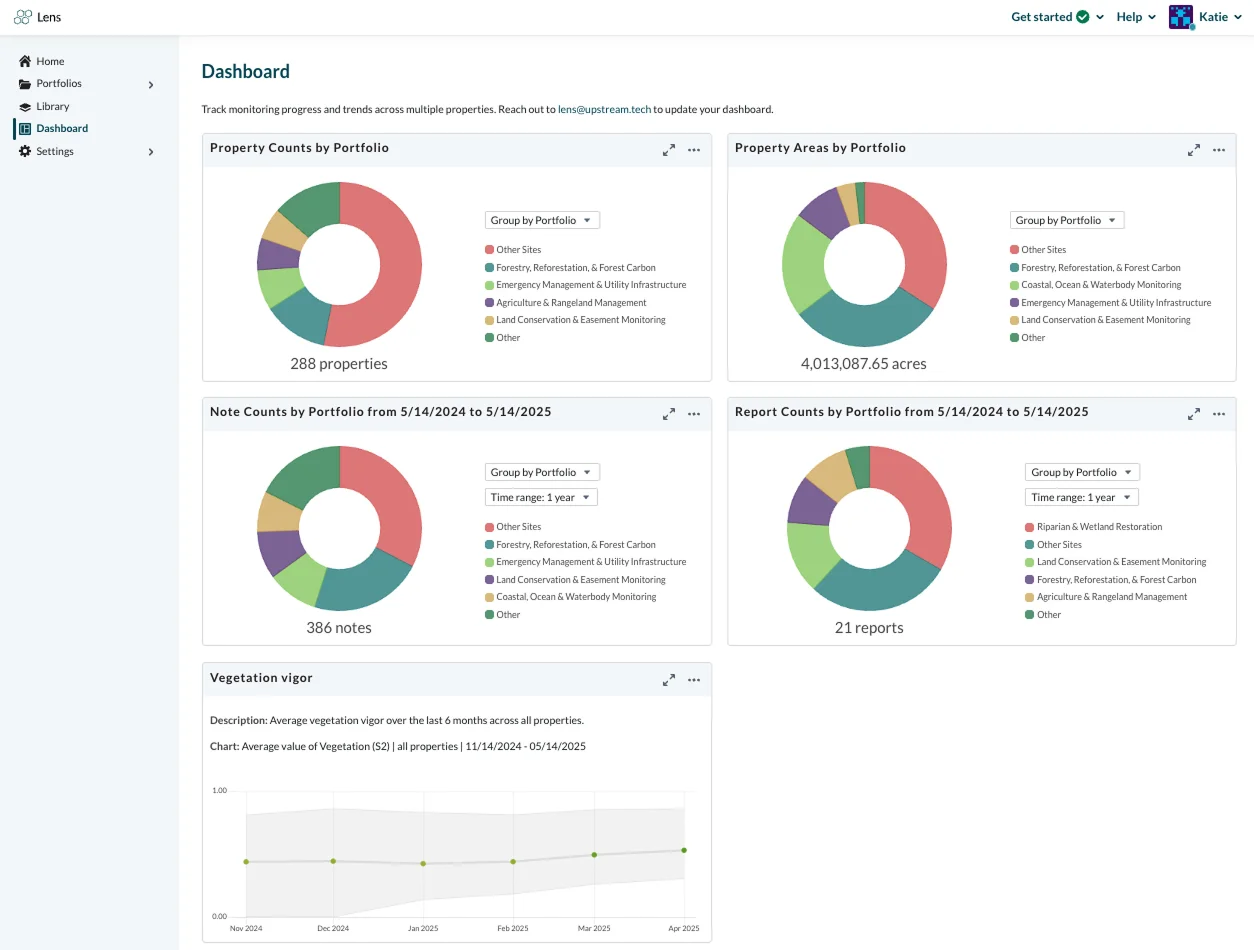Open Time range dropdown in Note Counts
This screenshot has width=1254, height=950.
click(541, 497)
